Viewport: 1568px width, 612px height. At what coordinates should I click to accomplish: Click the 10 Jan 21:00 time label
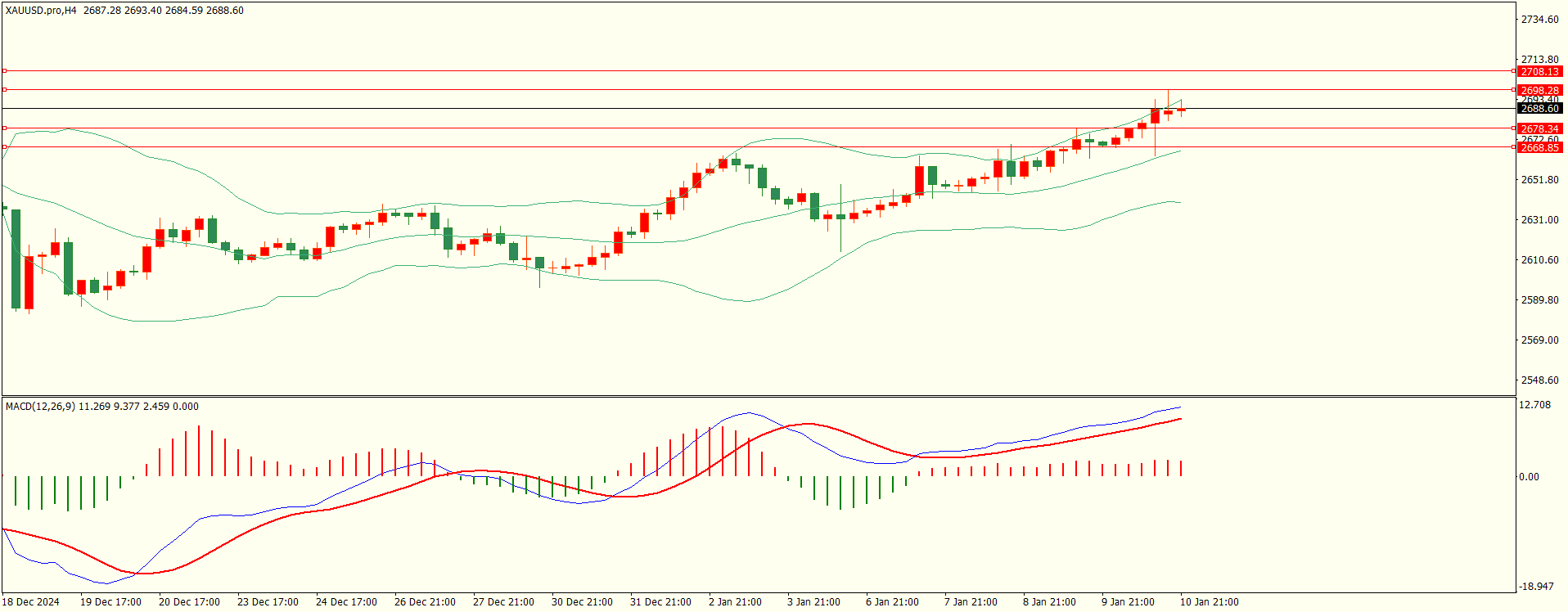(1209, 601)
